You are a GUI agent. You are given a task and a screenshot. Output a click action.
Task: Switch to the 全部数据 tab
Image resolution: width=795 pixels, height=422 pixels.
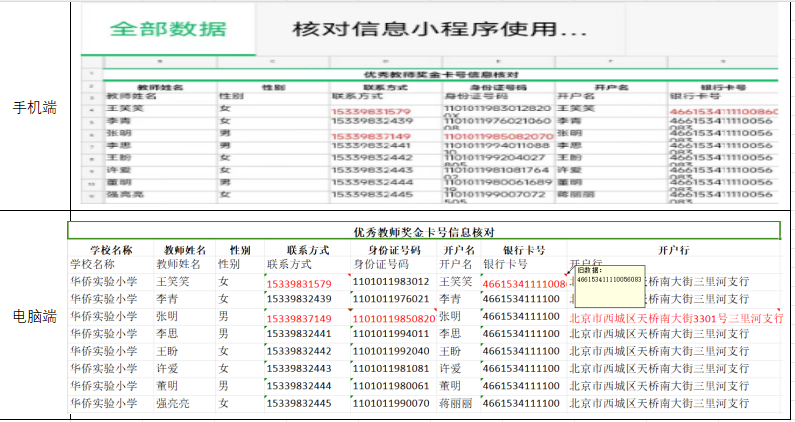(x=168, y=29)
